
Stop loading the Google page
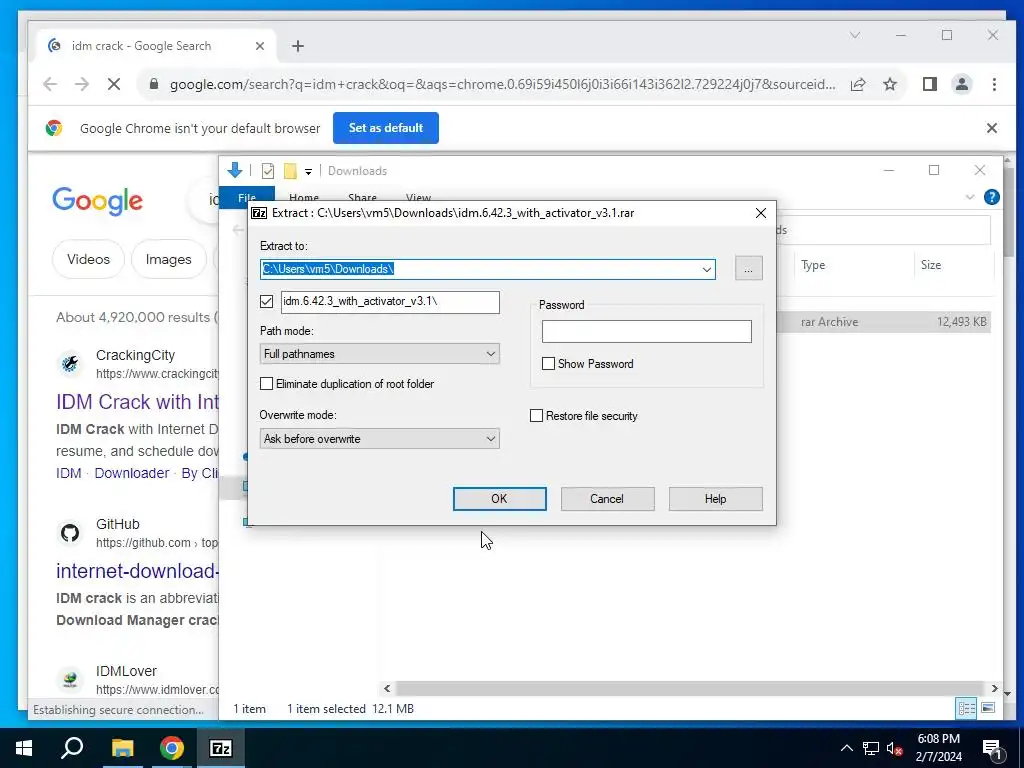[x=114, y=84]
